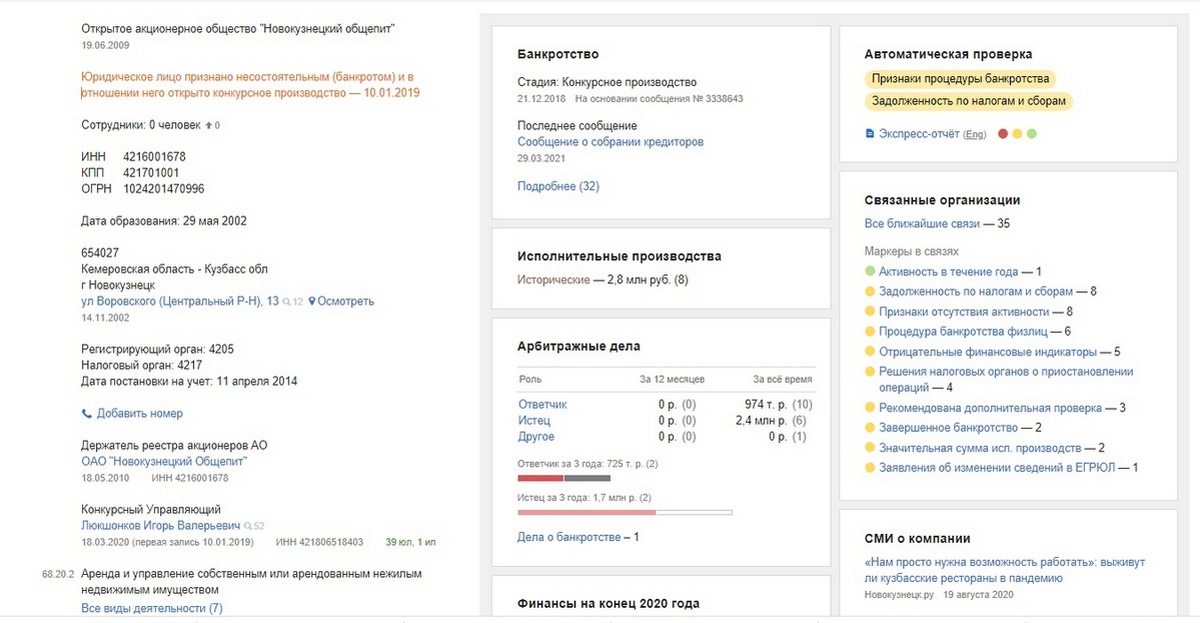The width and height of the screenshot is (1200, 623).
Task: Click the up arrow next to employee count
Action: 208,125
